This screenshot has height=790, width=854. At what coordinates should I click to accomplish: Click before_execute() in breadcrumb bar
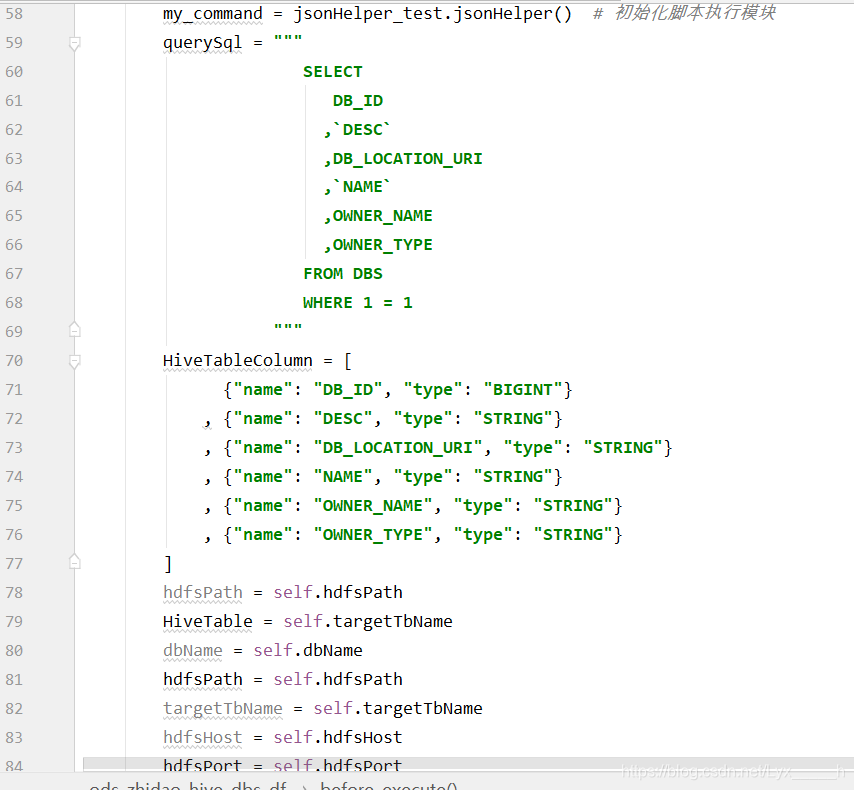coord(389,786)
